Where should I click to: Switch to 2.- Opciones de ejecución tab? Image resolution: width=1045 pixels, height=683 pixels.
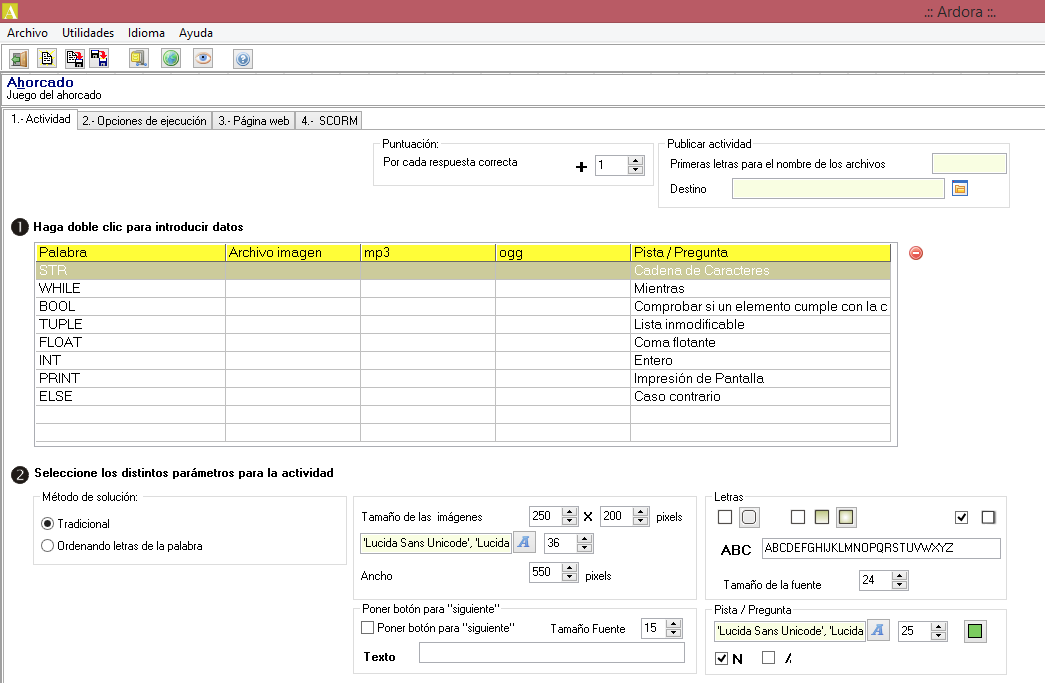[x=145, y=121]
